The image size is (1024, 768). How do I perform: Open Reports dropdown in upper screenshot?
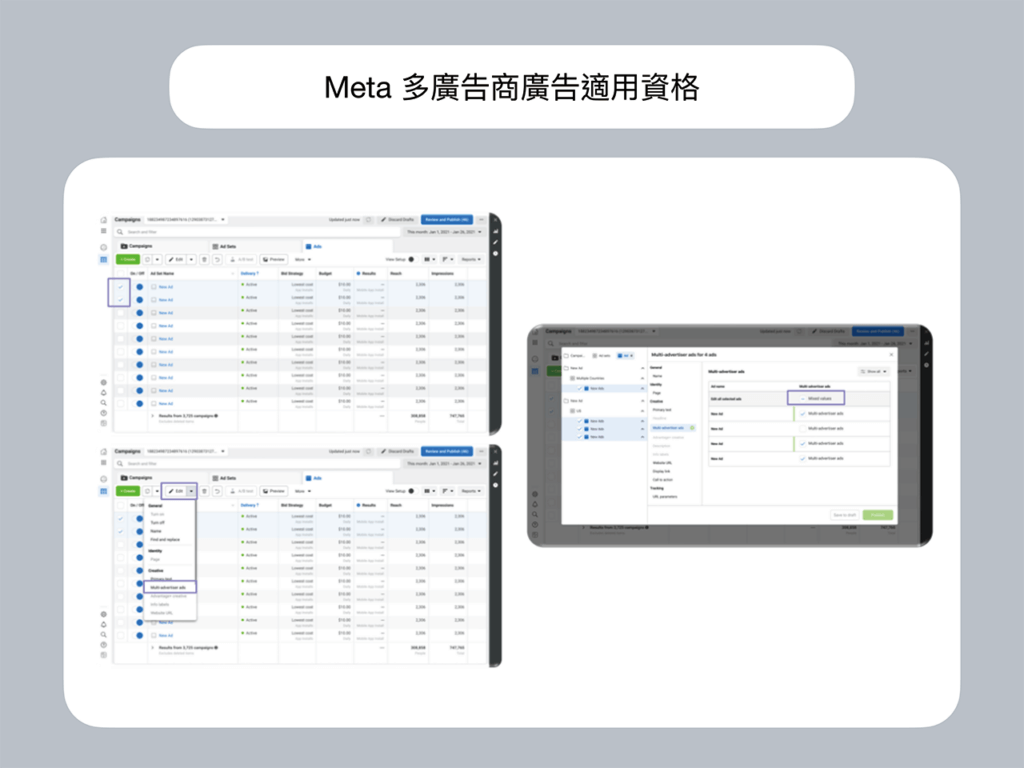point(471,259)
